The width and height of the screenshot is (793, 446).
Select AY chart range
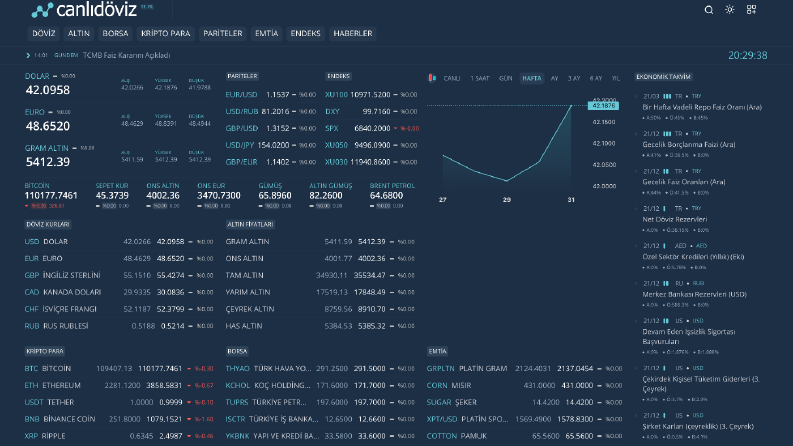554,78
